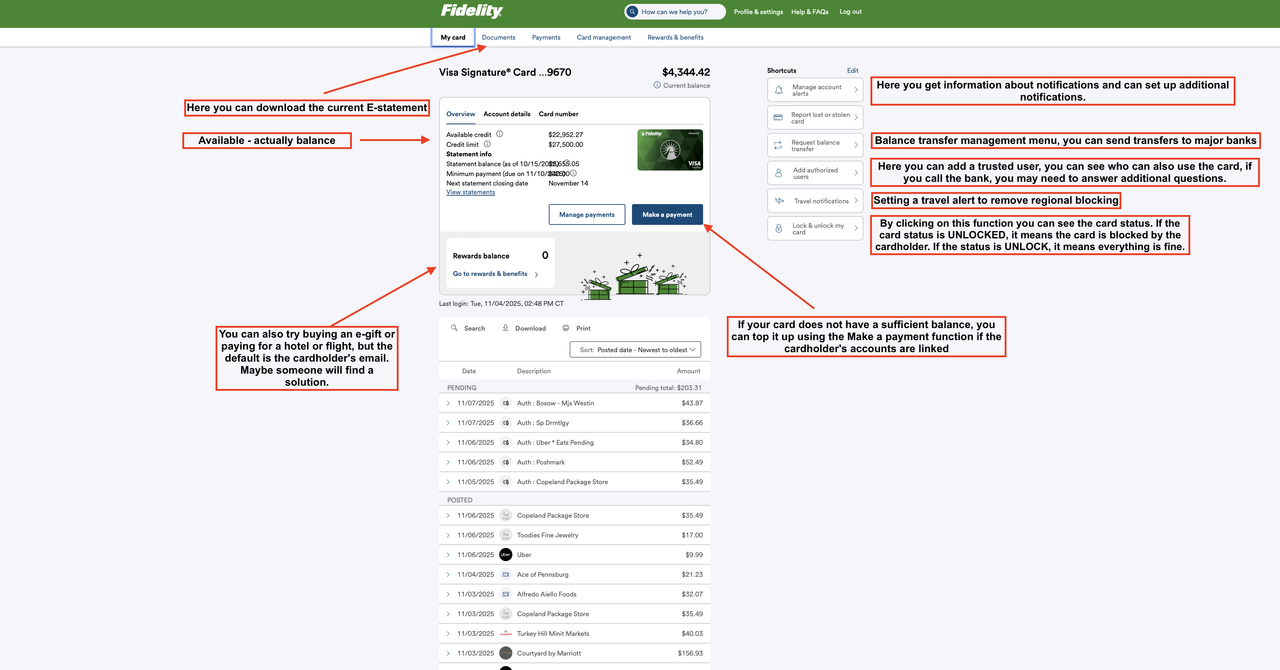This screenshot has height=670, width=1280.
Task: Click the Fidelity logo in the header
Action: 471,11
